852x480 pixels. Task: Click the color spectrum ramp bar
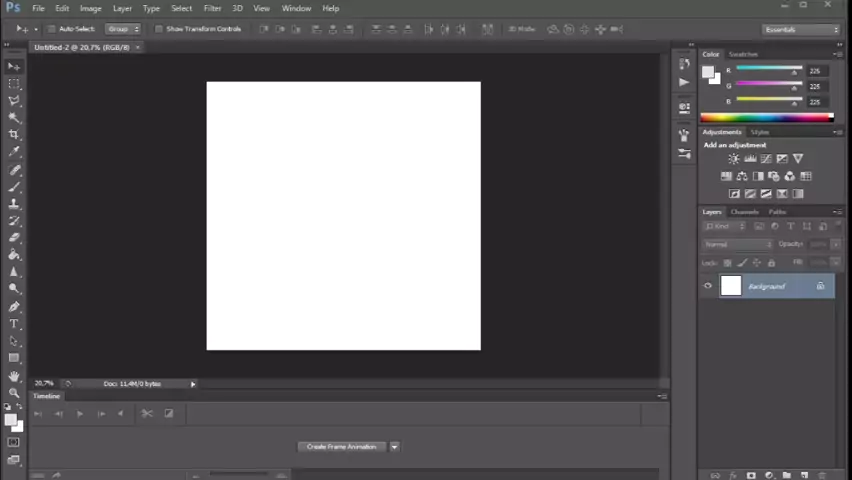pyautogui.click(x=767, y=117)
